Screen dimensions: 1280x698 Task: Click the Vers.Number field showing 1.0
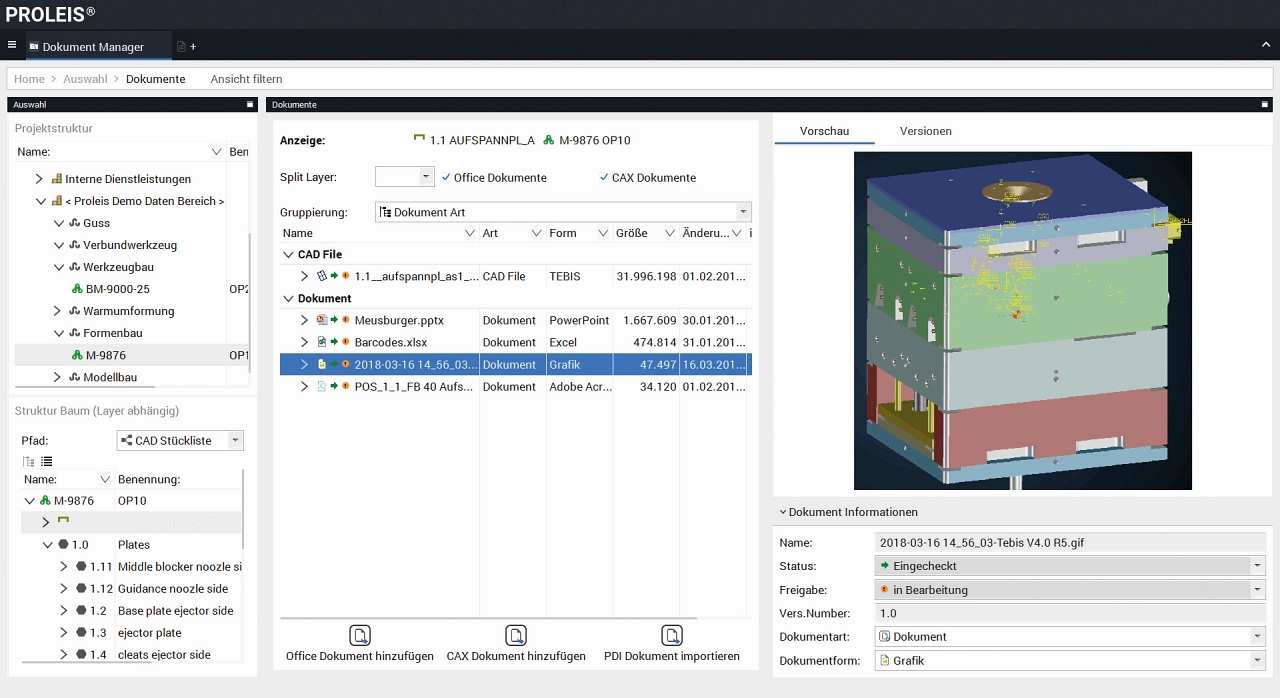1070,613
